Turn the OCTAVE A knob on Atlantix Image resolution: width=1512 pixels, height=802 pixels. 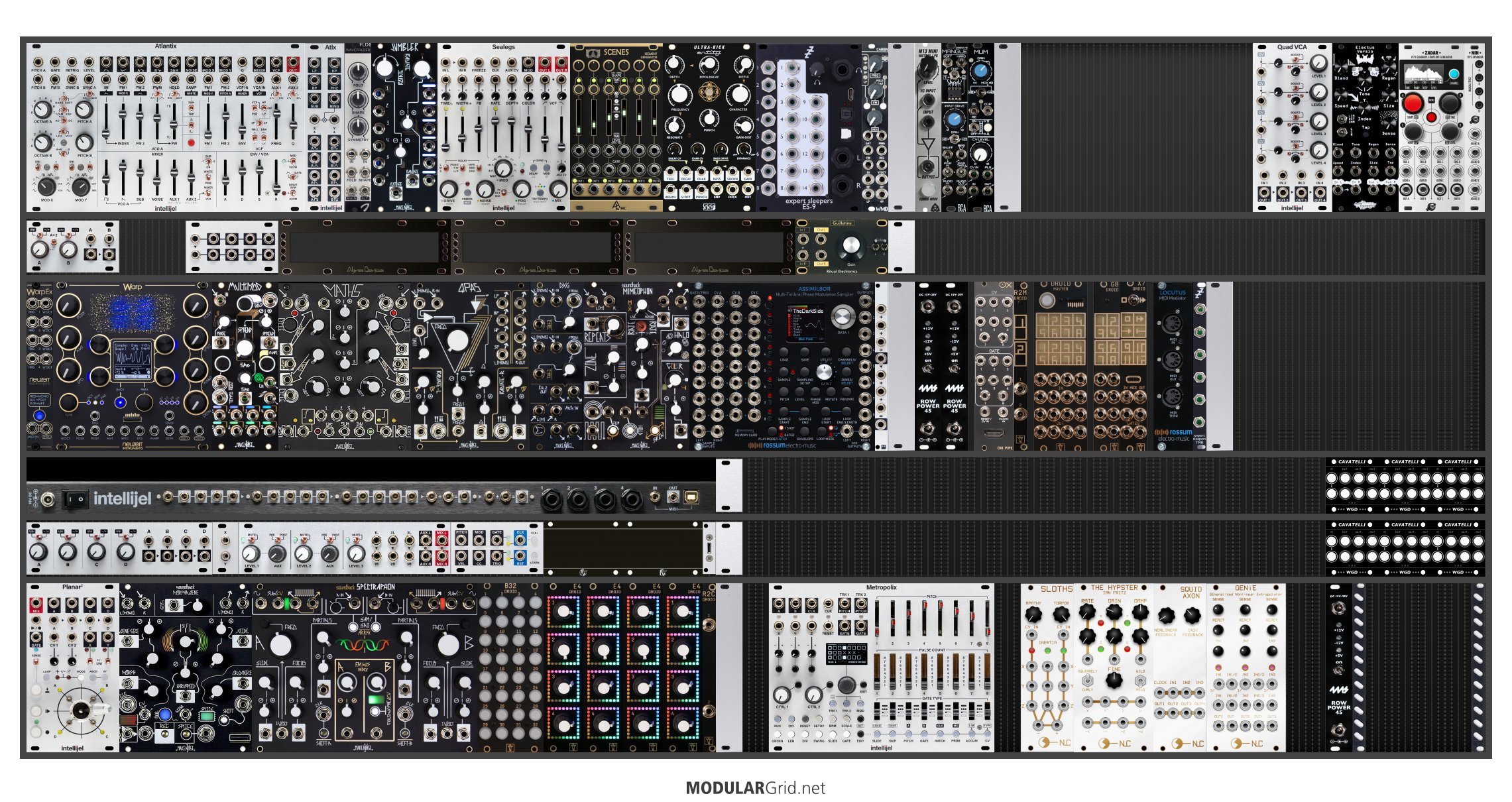(42, 110)
